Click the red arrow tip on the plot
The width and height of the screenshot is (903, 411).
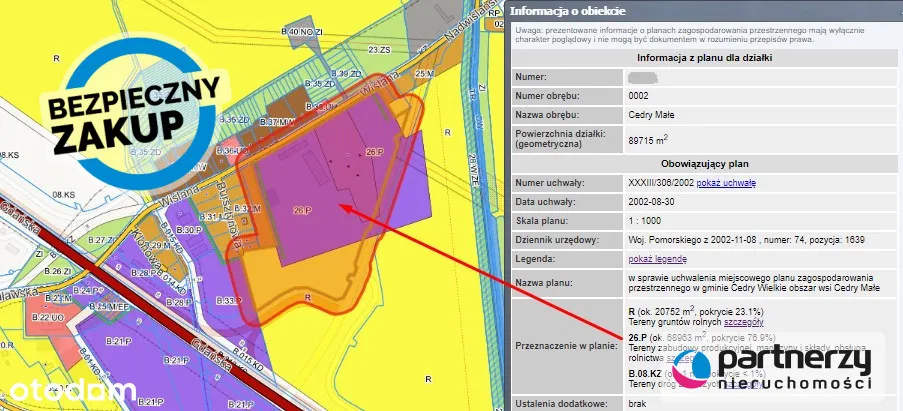click(x=340, y=207)
